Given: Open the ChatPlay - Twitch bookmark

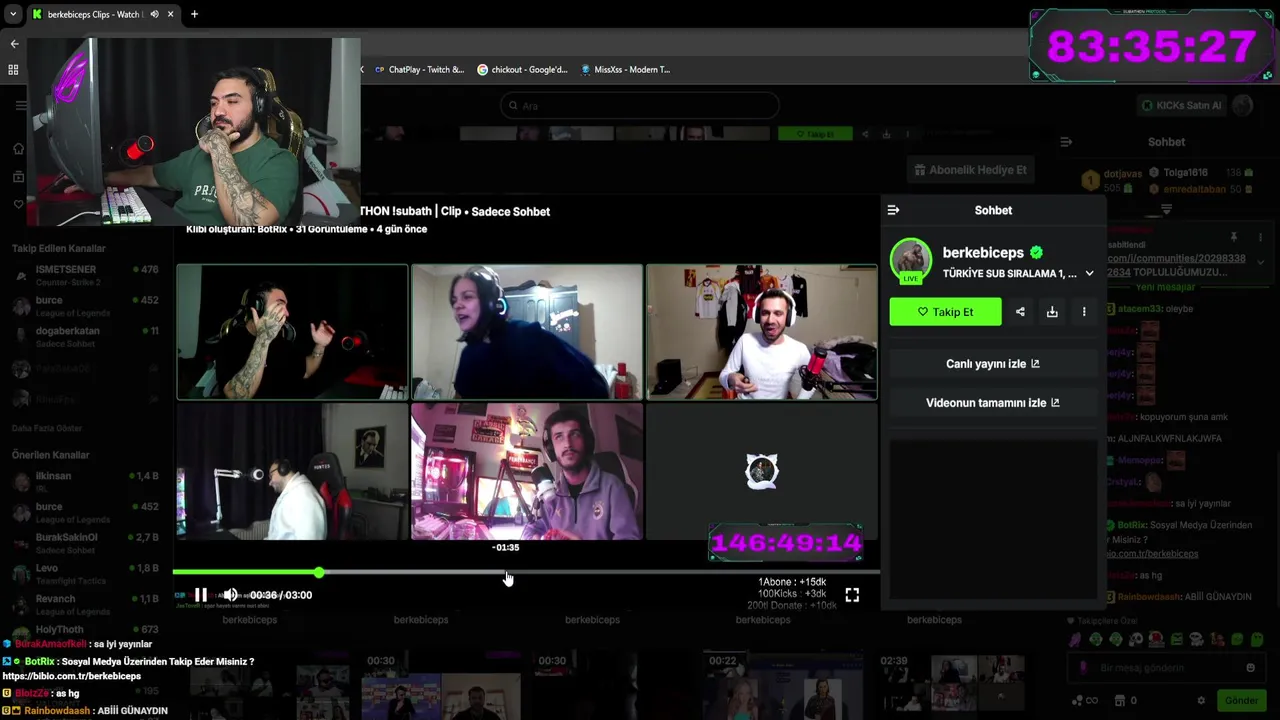Looking at the screenshot, I should (x=419, y=70).
